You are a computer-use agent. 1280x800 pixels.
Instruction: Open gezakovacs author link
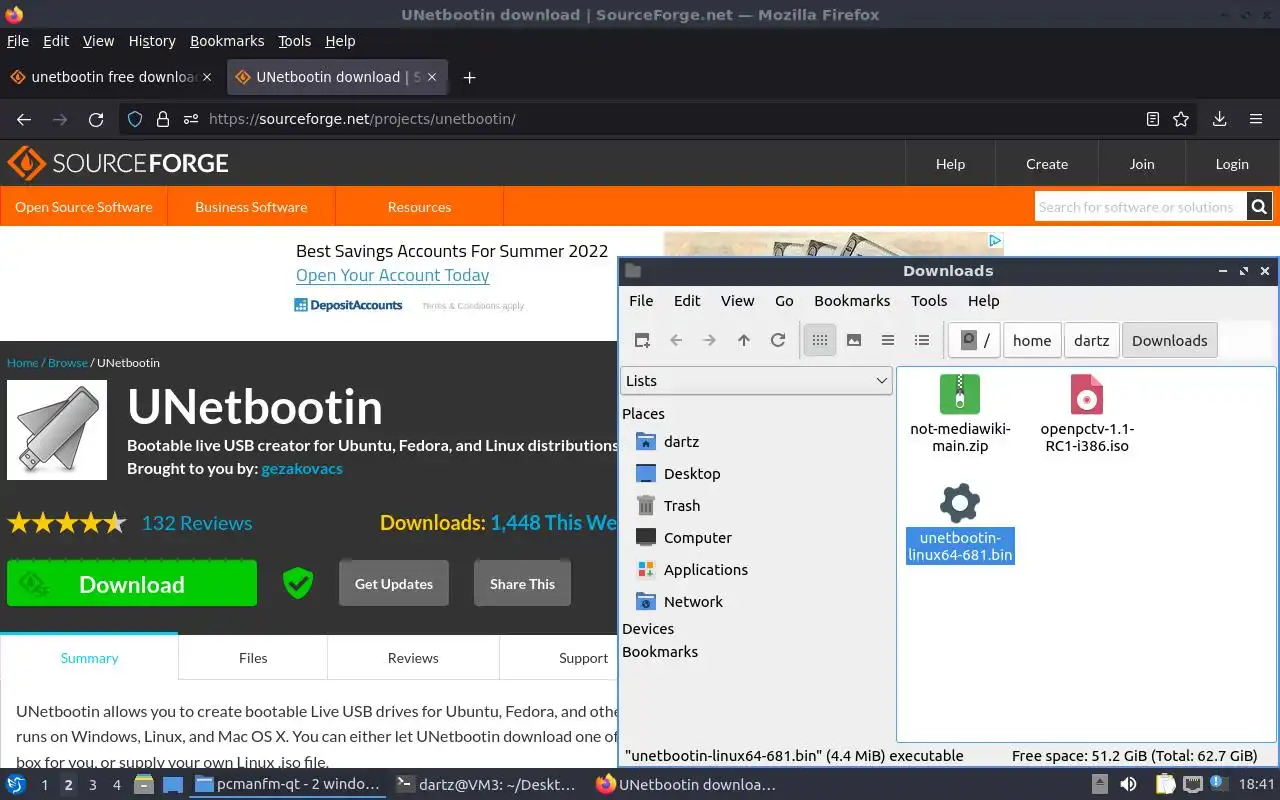tap(302, 468)
